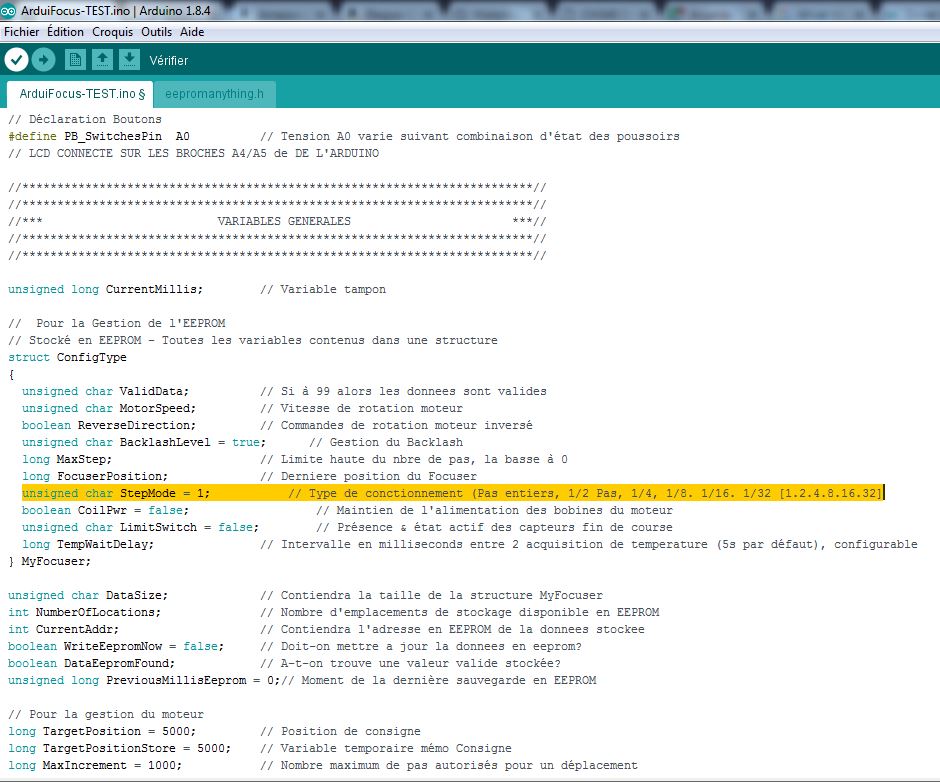
Task: Click the Upload arrow button
Action: tap(43, 59)
